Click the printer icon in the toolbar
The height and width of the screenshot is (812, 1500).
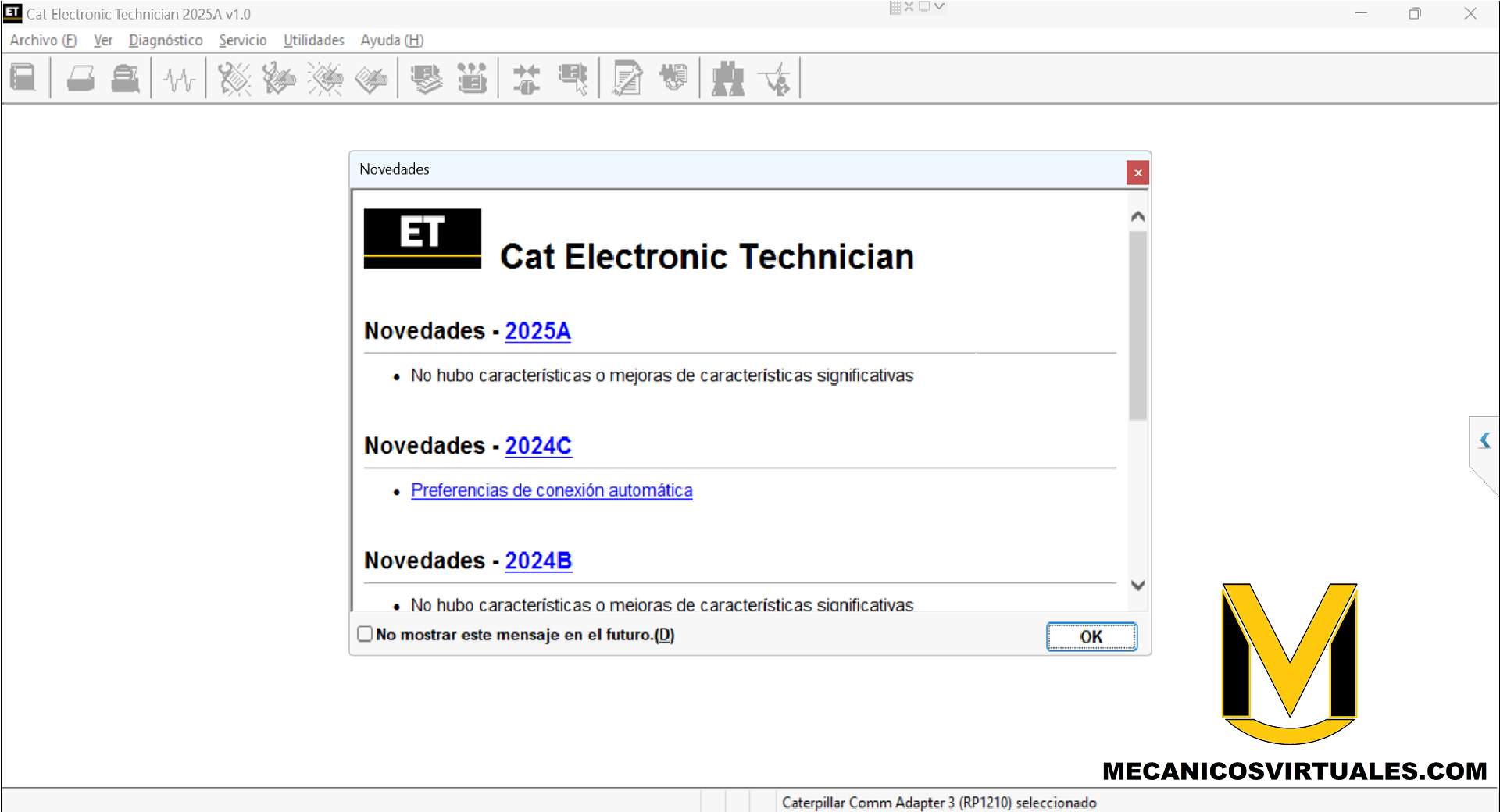click(80, 78)
